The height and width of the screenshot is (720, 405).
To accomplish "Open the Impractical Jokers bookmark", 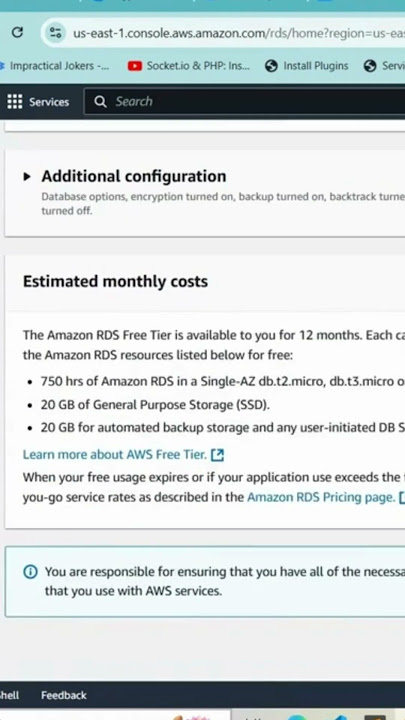I will pos(55,66).
